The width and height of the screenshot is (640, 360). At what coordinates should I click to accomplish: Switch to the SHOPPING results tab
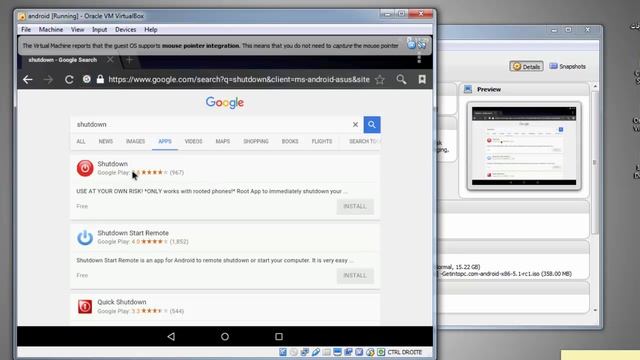[256, 141]
